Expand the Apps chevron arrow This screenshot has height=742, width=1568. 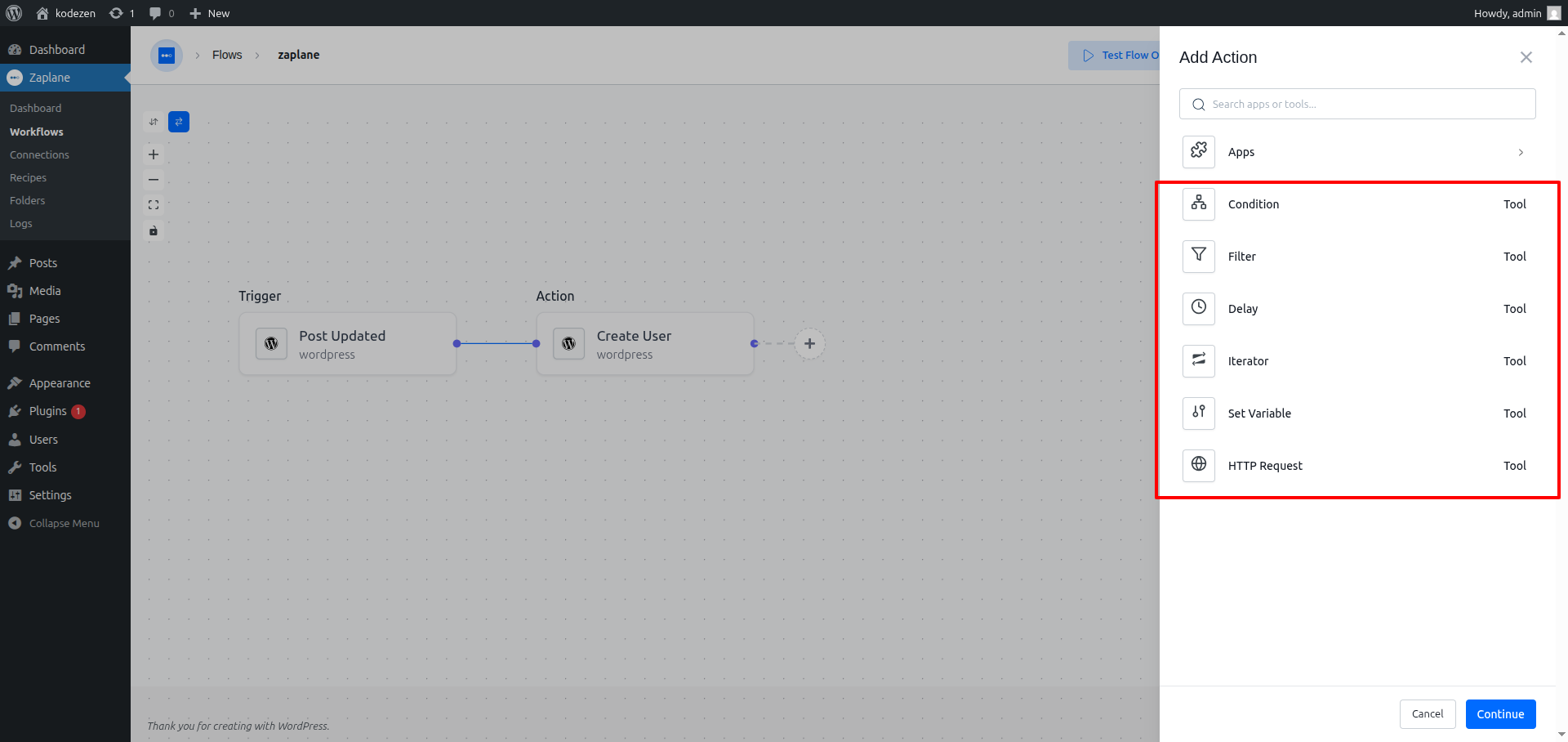coord(1521,152)
